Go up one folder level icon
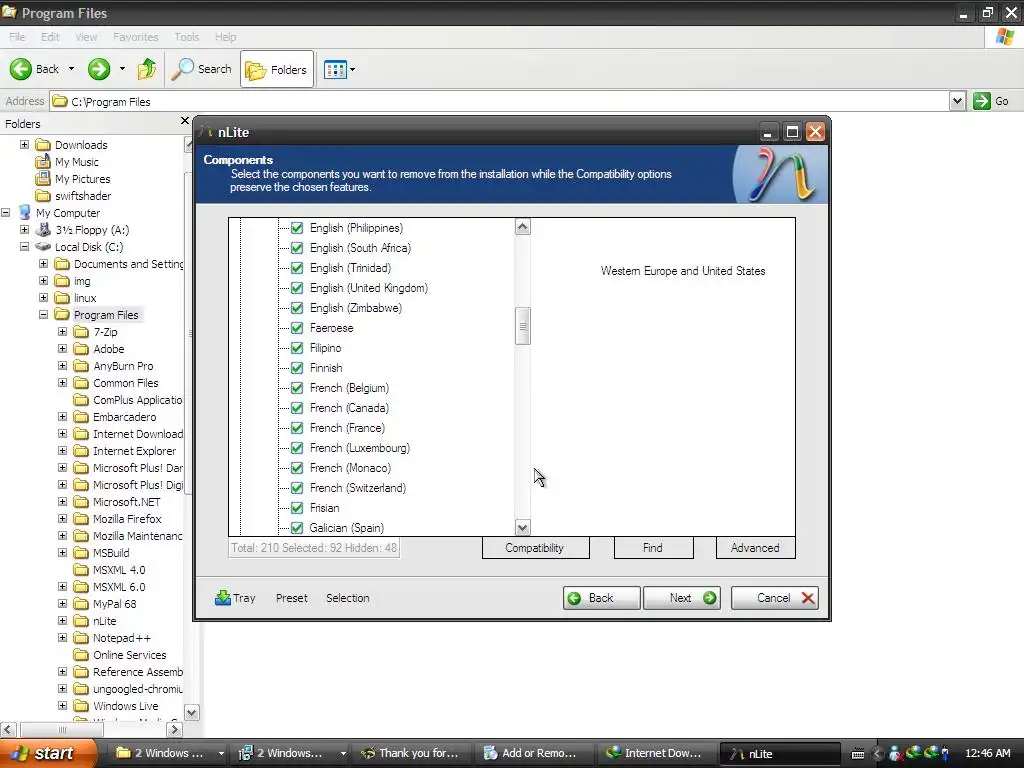 click(x=147, y=69)
